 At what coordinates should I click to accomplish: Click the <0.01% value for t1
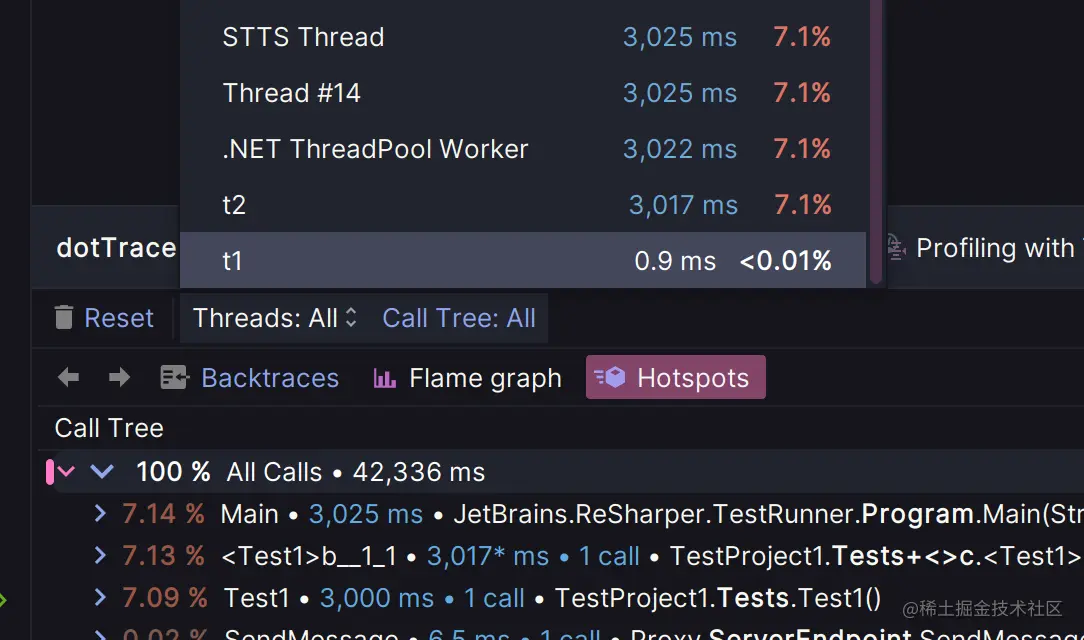(x=785, y=261)
